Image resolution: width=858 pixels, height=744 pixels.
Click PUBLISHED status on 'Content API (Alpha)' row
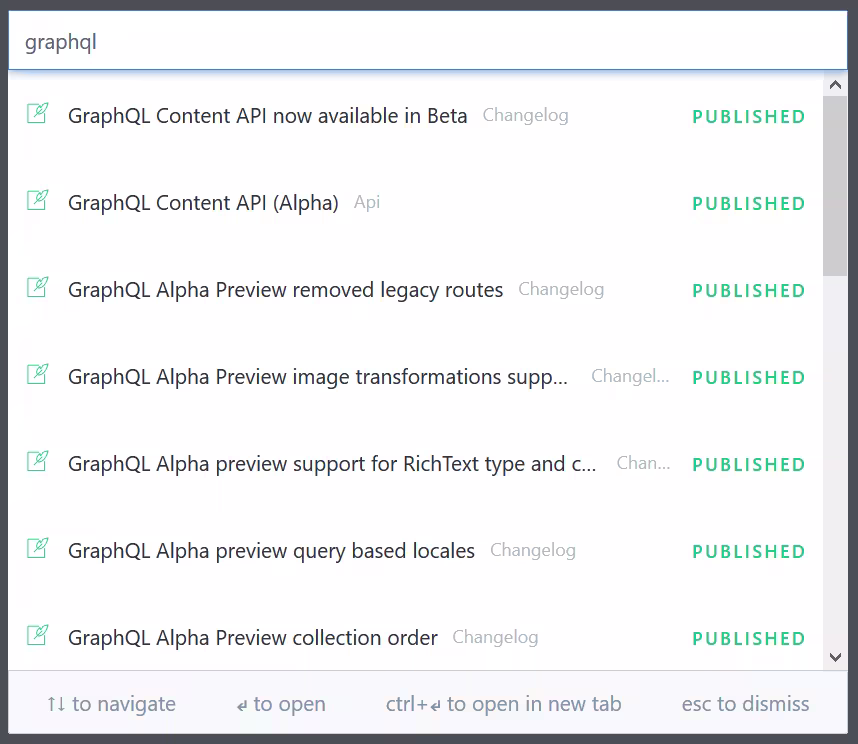pos(749,204)
